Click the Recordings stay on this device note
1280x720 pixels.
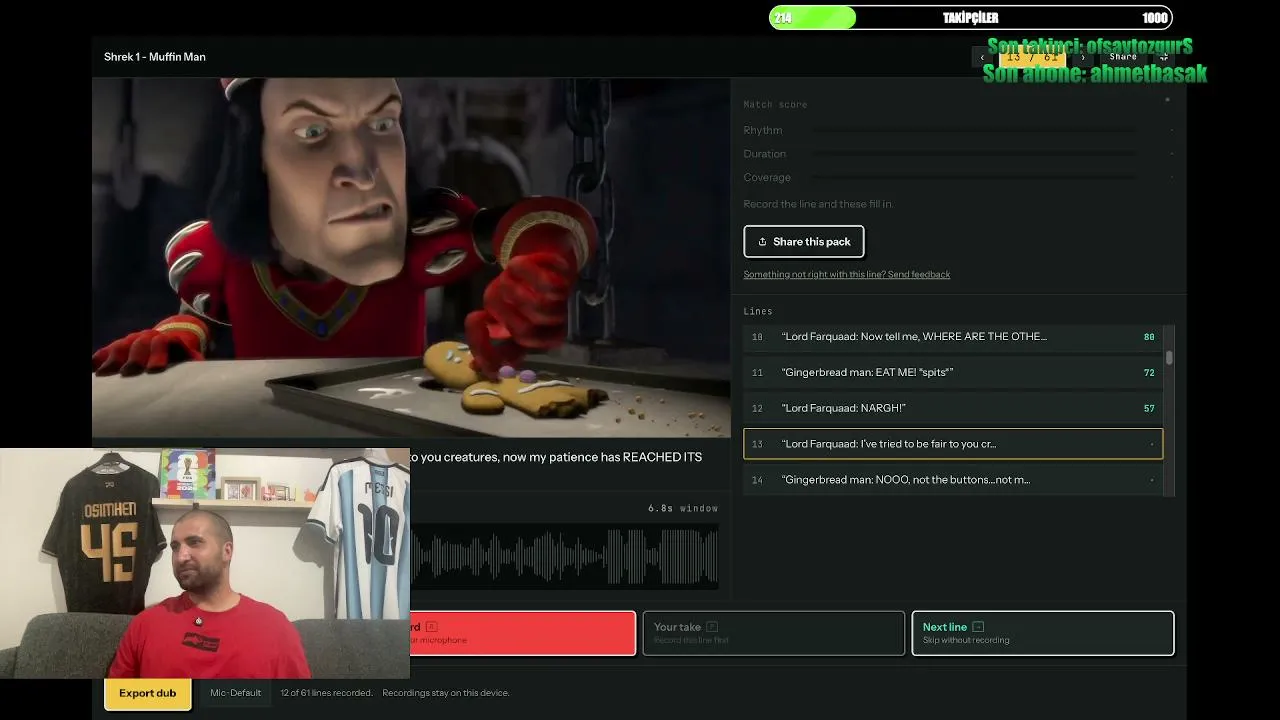coord(446,693)
